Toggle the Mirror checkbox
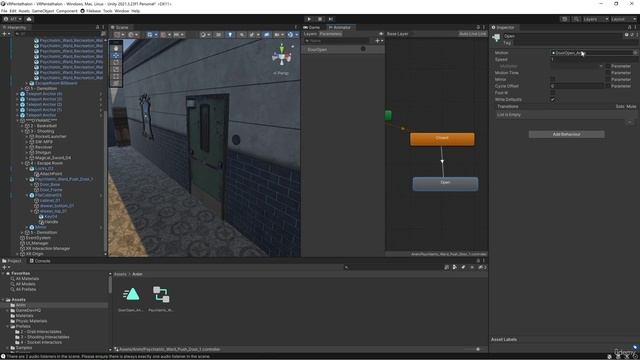The image size is (640, 360). point(553,80)
